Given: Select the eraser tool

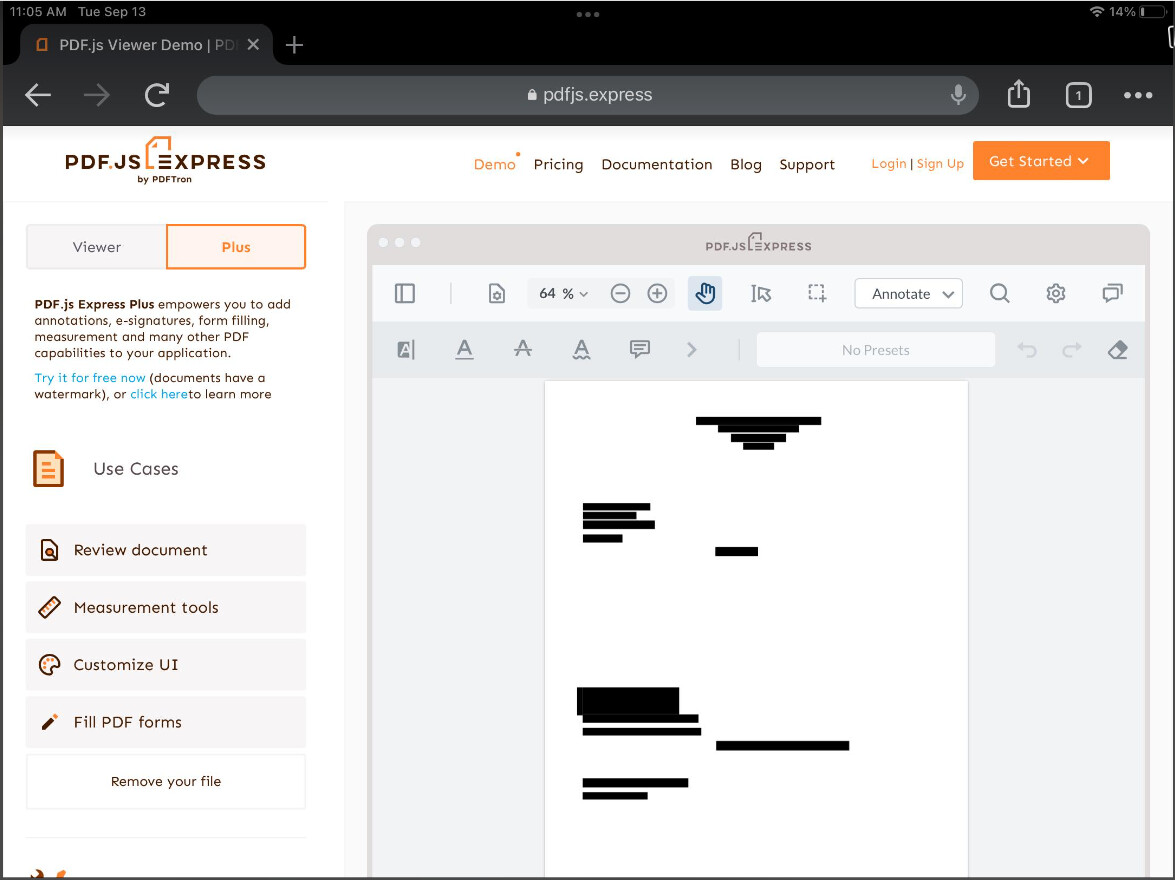Looking at the screenshot, I should pyautogui.click(x=1117, y=350).
